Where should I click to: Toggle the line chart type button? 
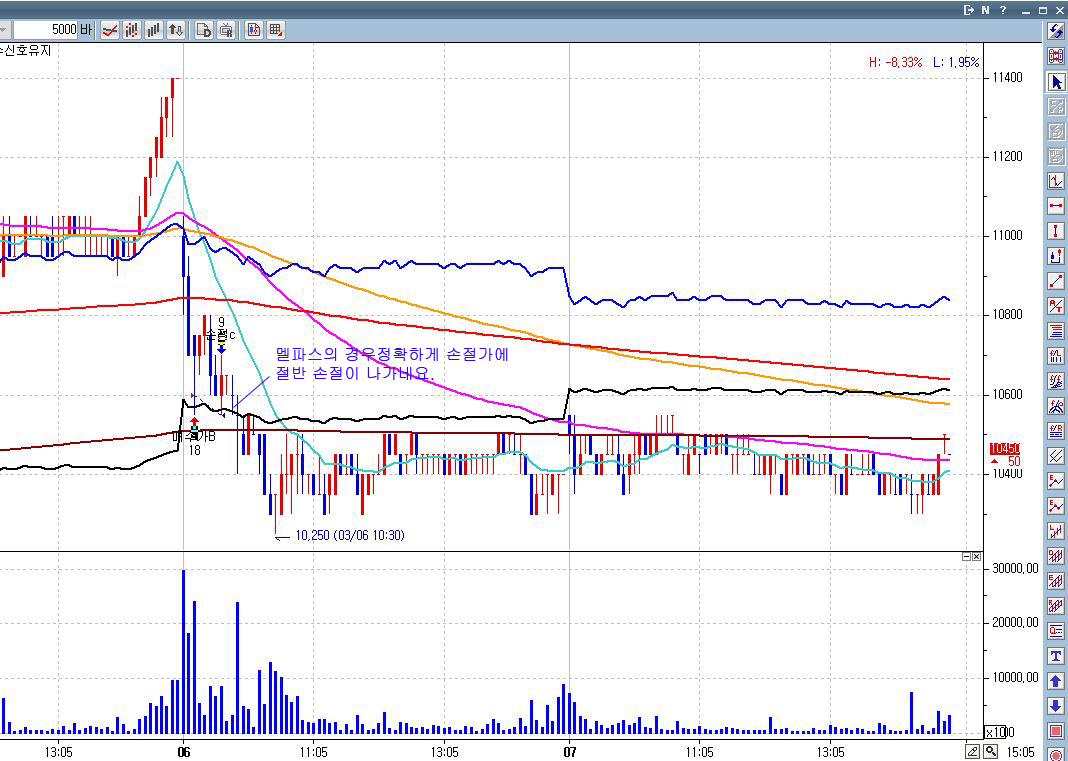pyautogui.click(x=110, y=30)
